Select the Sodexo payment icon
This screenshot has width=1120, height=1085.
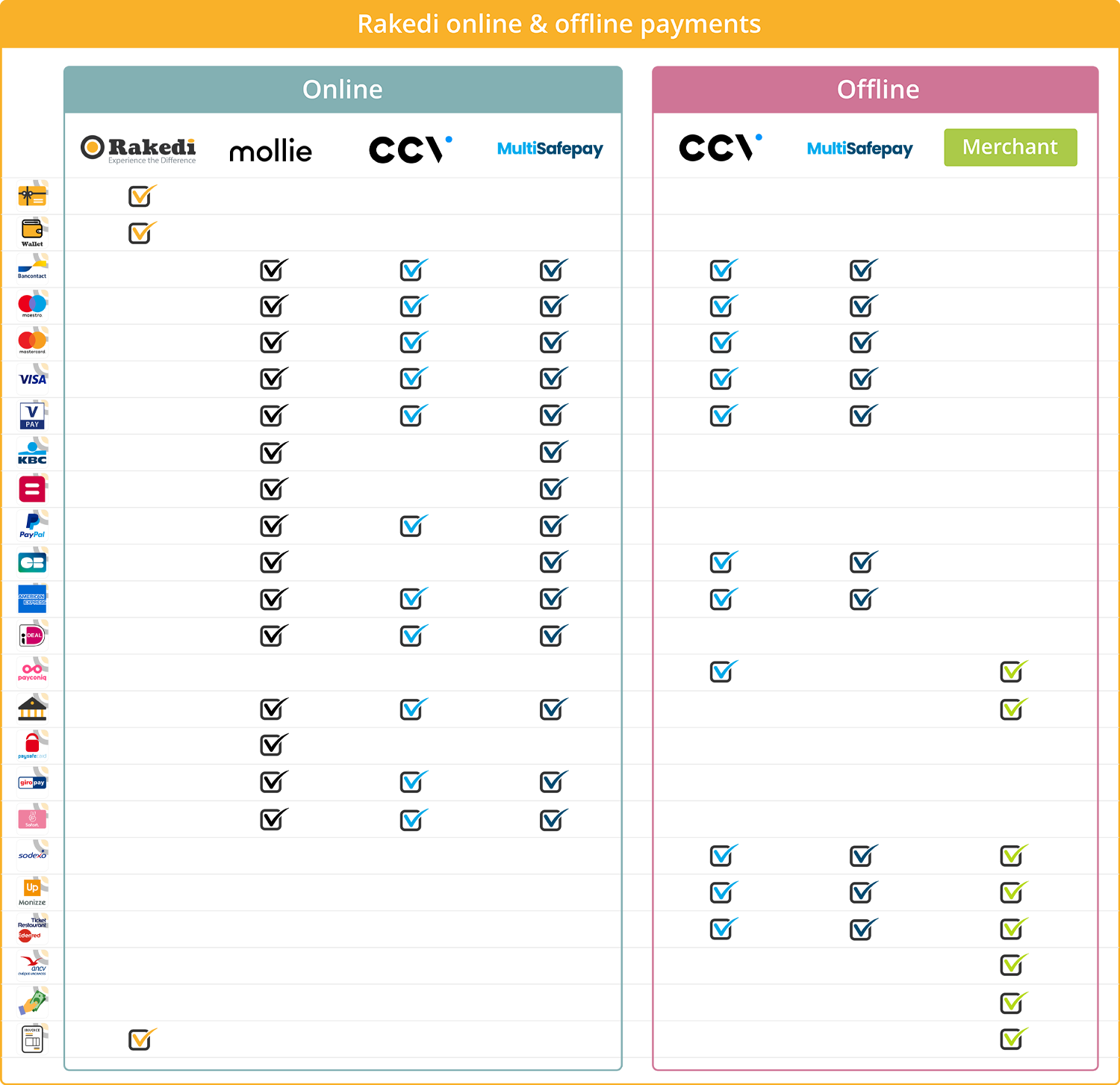point(32,854)
